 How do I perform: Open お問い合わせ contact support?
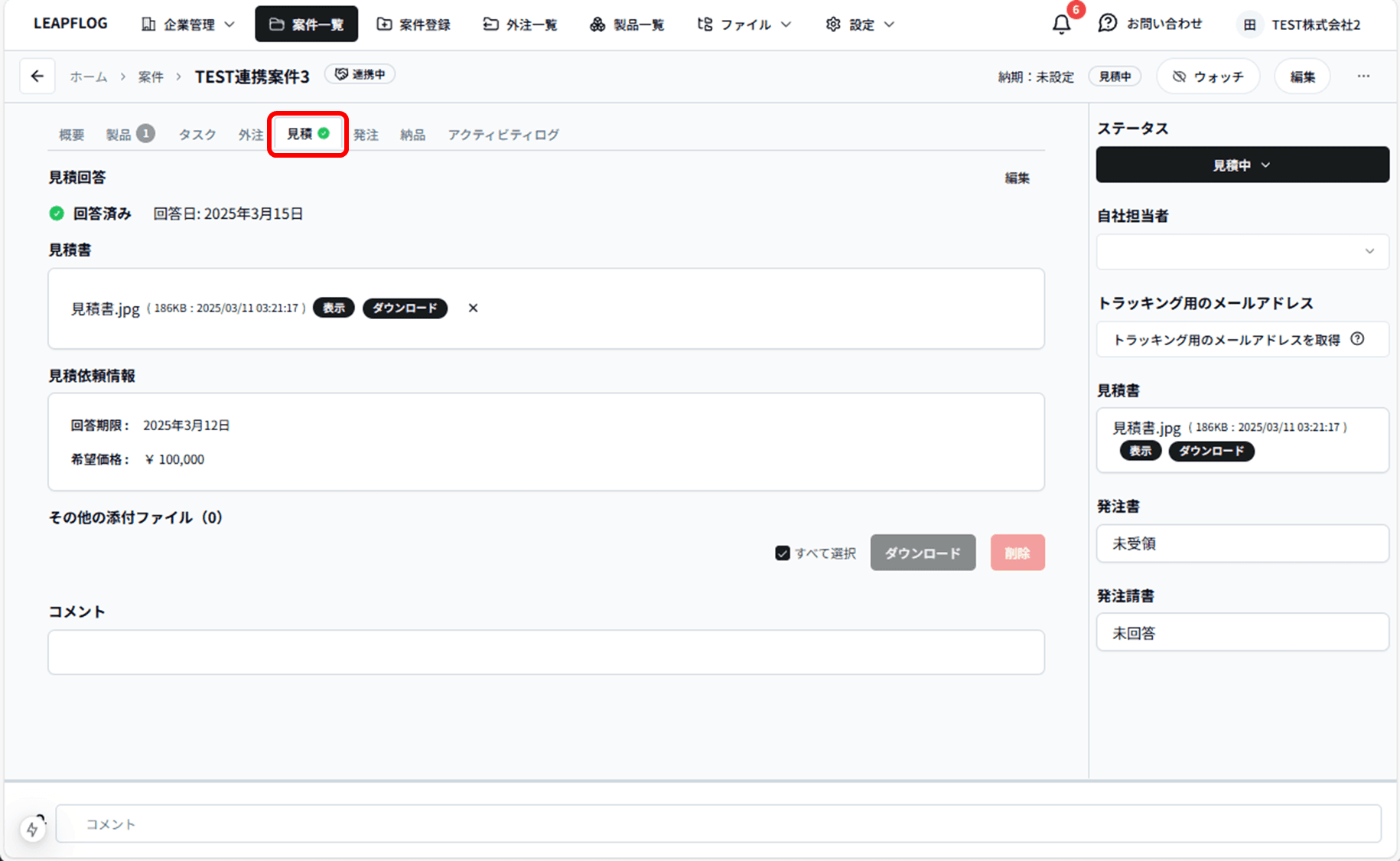click(x=1150, y=24)
